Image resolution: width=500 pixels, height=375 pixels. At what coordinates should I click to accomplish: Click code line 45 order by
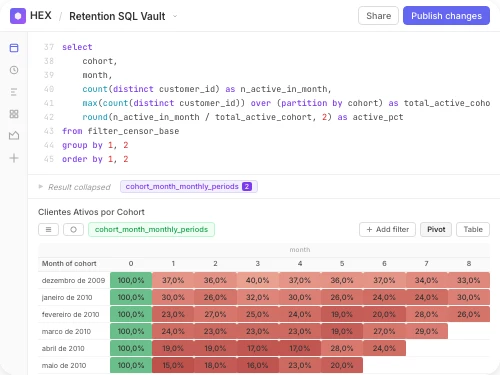point(95,159)
